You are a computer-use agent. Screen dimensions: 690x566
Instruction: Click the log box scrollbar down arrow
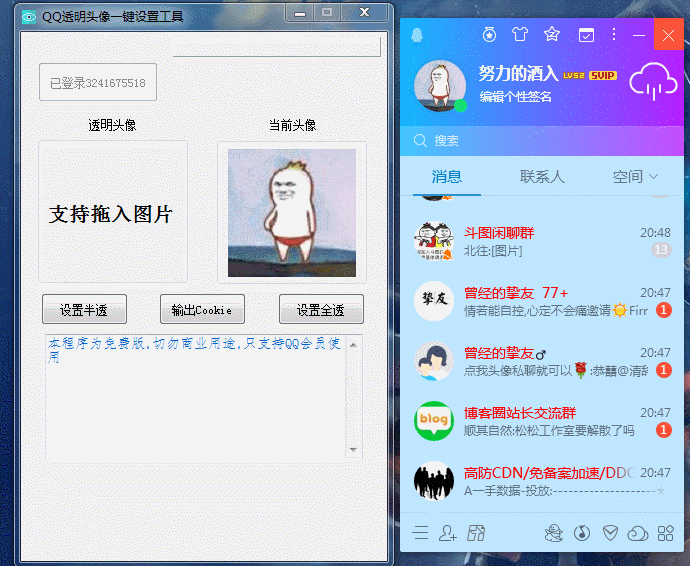click(353, 450)
